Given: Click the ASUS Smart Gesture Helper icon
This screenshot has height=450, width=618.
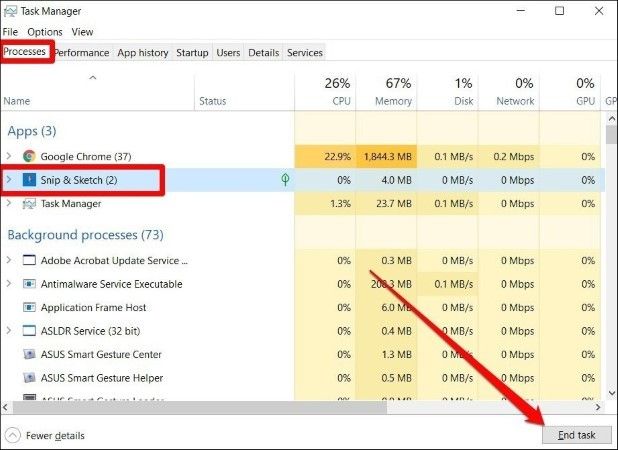Looking at the screenshot, I should [29, 378].
